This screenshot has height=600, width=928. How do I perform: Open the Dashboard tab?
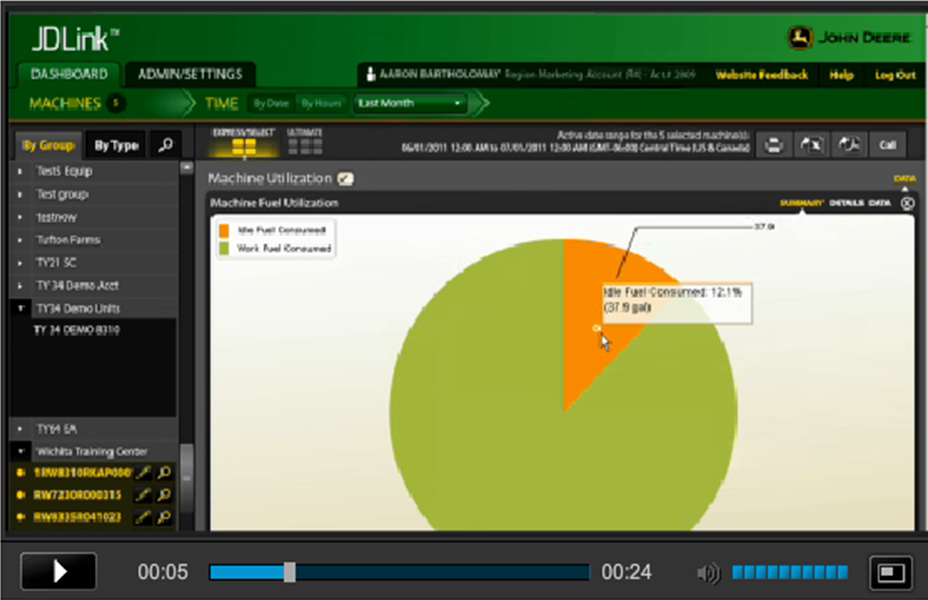(69, 74)
